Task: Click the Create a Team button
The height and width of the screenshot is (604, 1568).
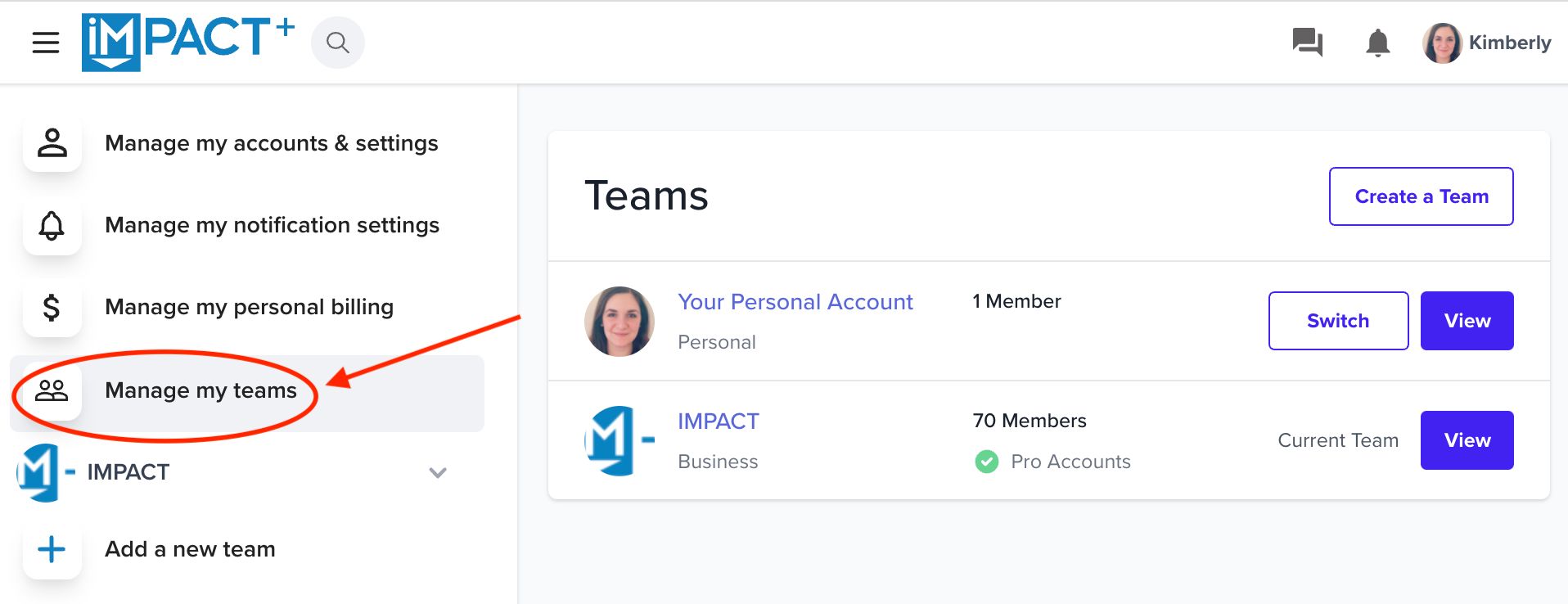Action: tap(1422, 196)
